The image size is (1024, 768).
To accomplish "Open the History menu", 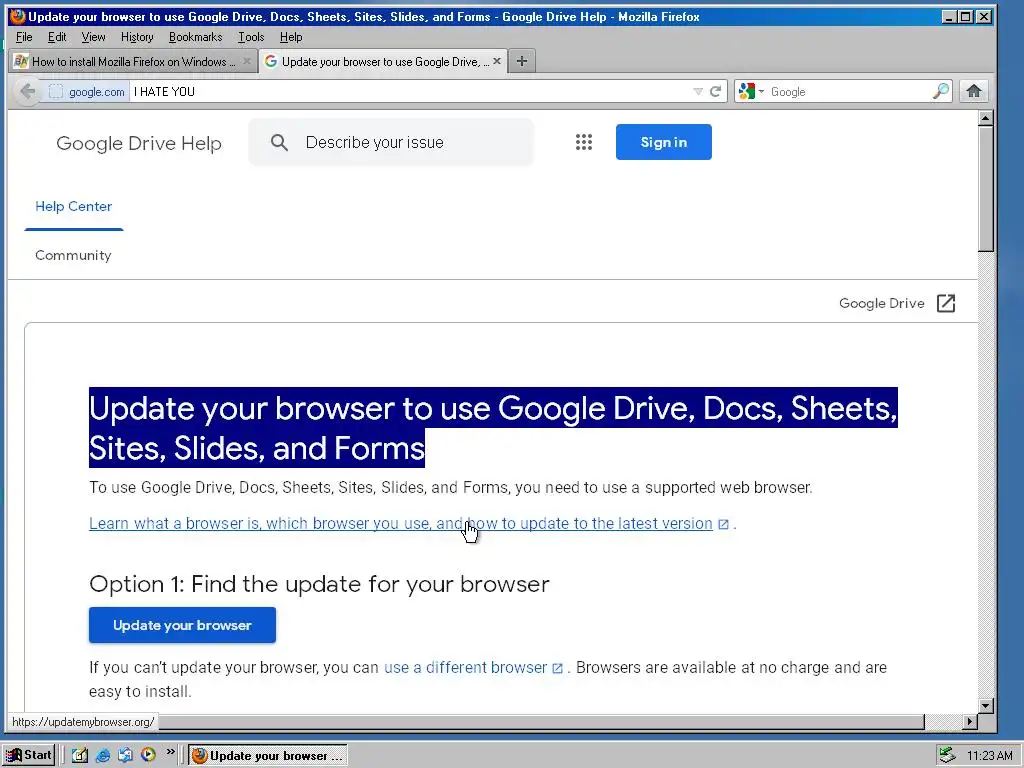I will point(137,37).
